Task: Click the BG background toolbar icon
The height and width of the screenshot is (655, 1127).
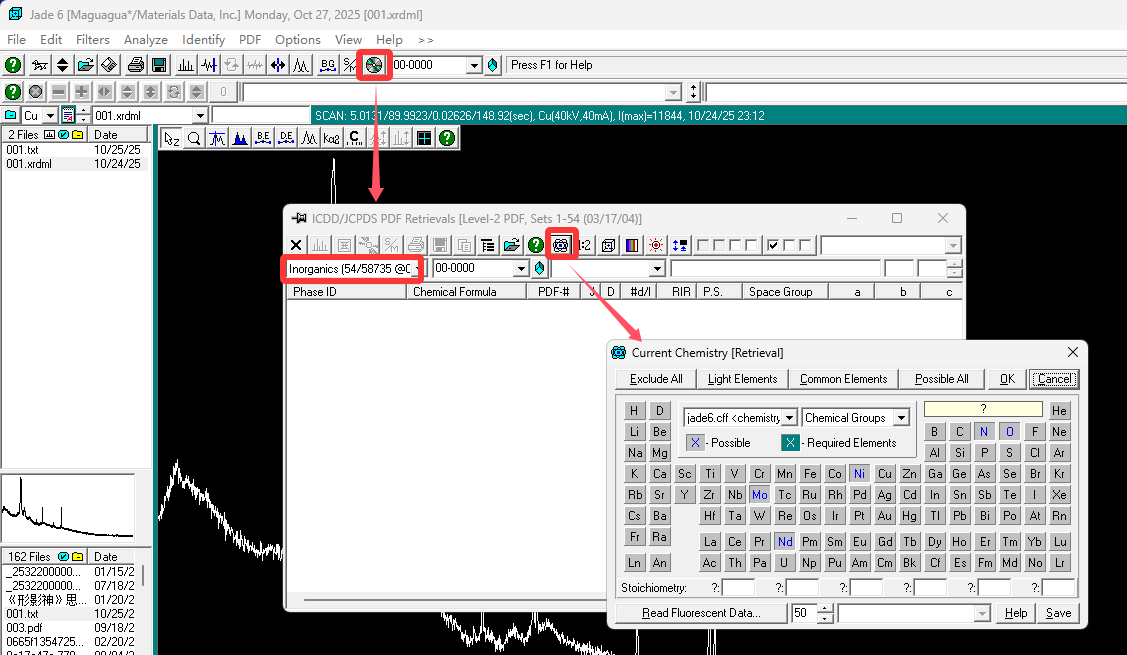Action: pyautogui.click(x=327, y=65)
